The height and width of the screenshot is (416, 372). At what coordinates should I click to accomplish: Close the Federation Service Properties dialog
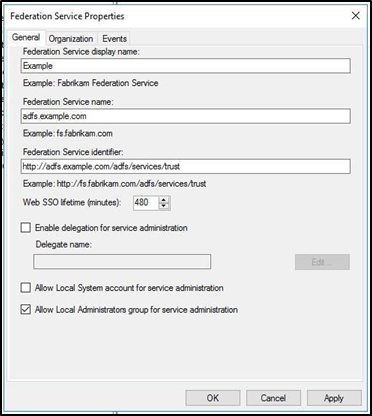[x=356, y=16]
